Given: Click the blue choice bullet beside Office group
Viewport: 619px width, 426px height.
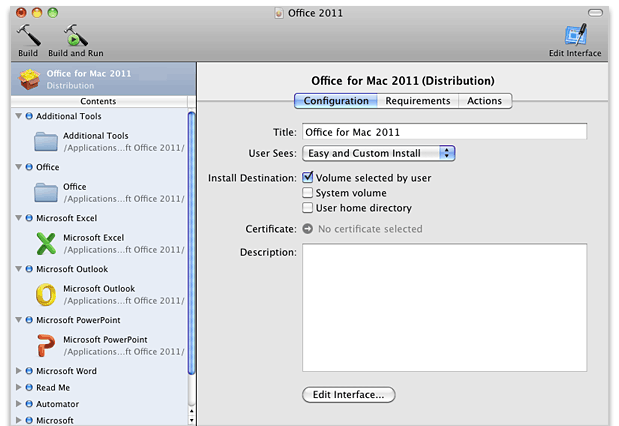Looking at the screenshot, I should tap(29, 167).
